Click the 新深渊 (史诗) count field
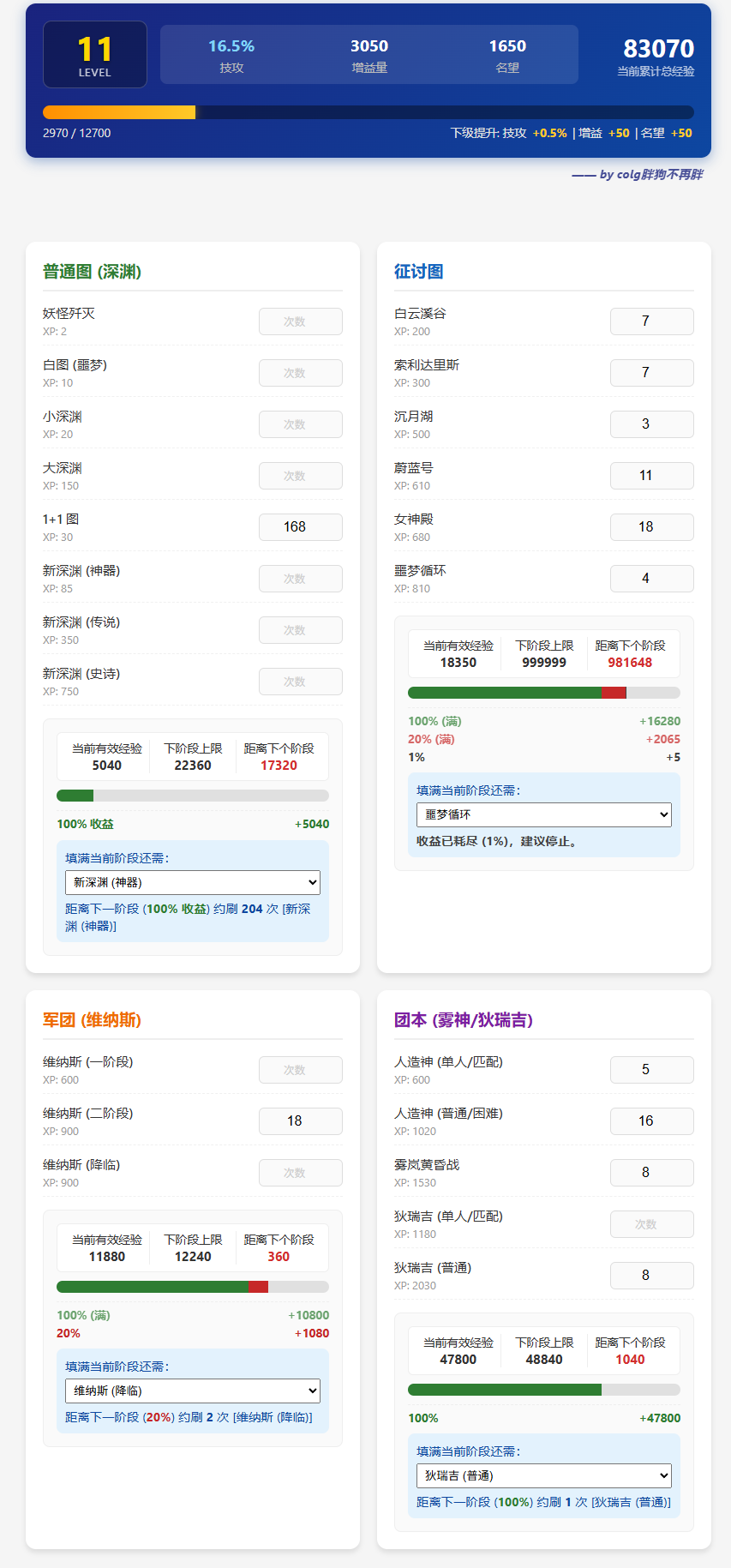The height and width of the screenshot is (1568, 731). pyautogui.click(x=300, y=682)
